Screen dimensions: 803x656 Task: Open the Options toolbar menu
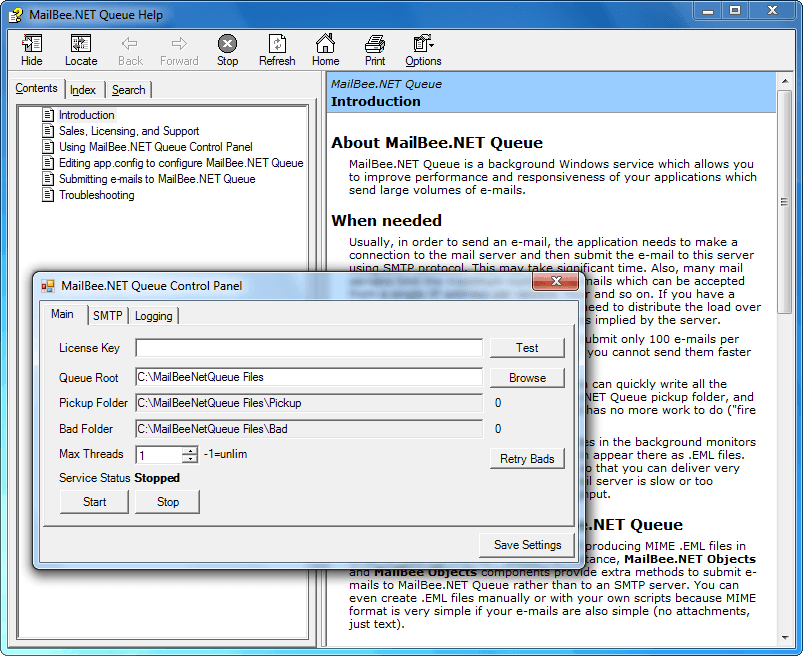423,50
